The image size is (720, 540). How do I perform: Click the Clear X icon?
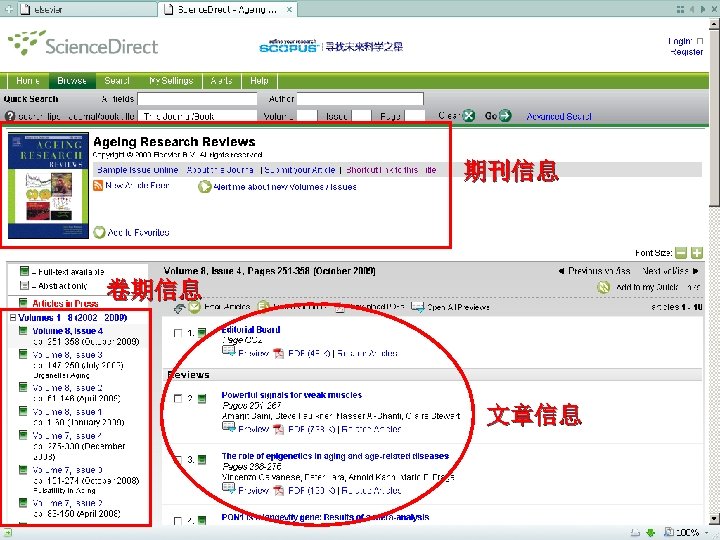468,116
